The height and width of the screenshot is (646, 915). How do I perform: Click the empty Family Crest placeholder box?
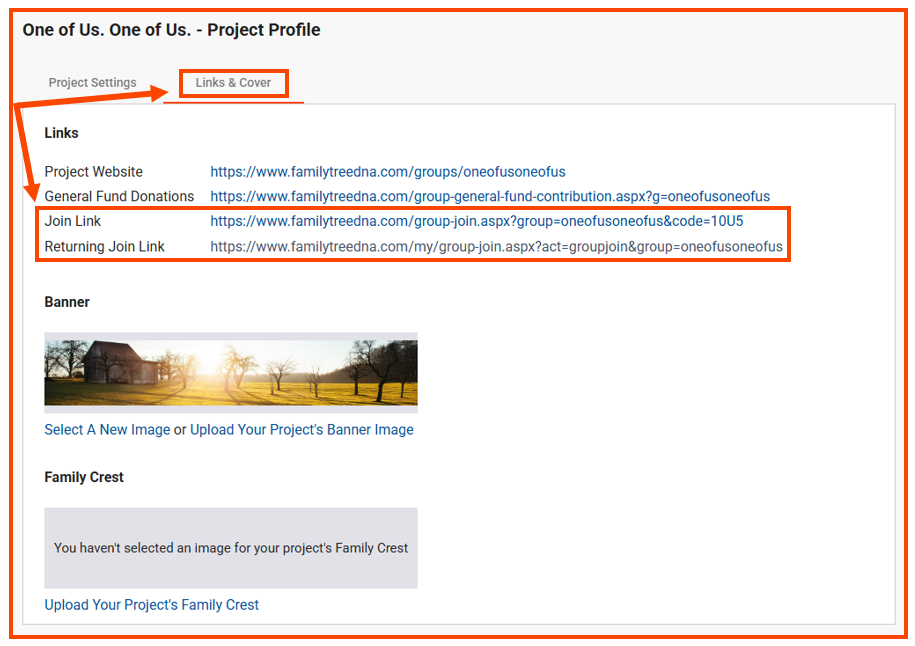tap(231, 547)
